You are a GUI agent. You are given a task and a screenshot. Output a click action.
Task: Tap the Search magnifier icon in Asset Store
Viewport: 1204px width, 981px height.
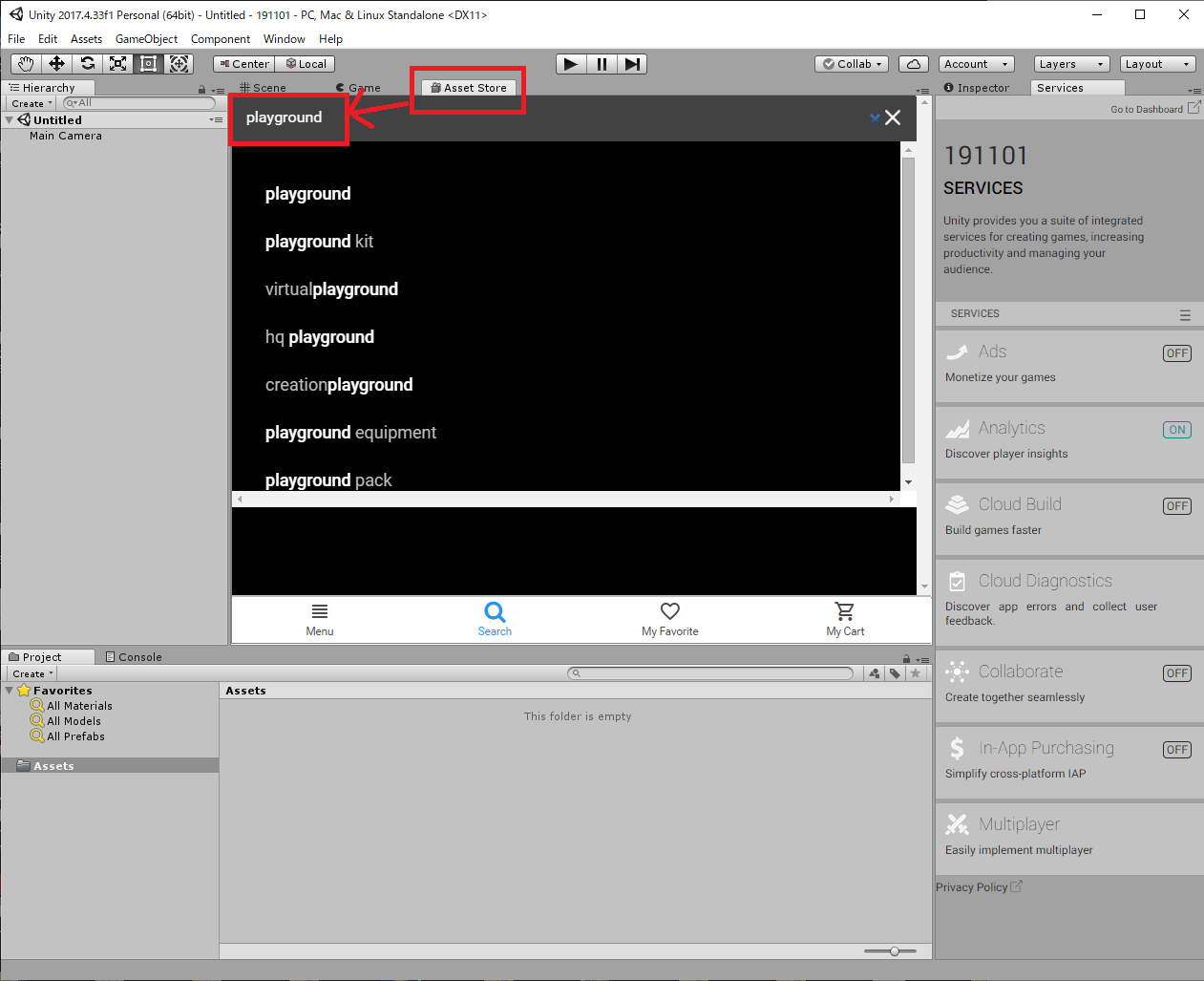(495, 611)
